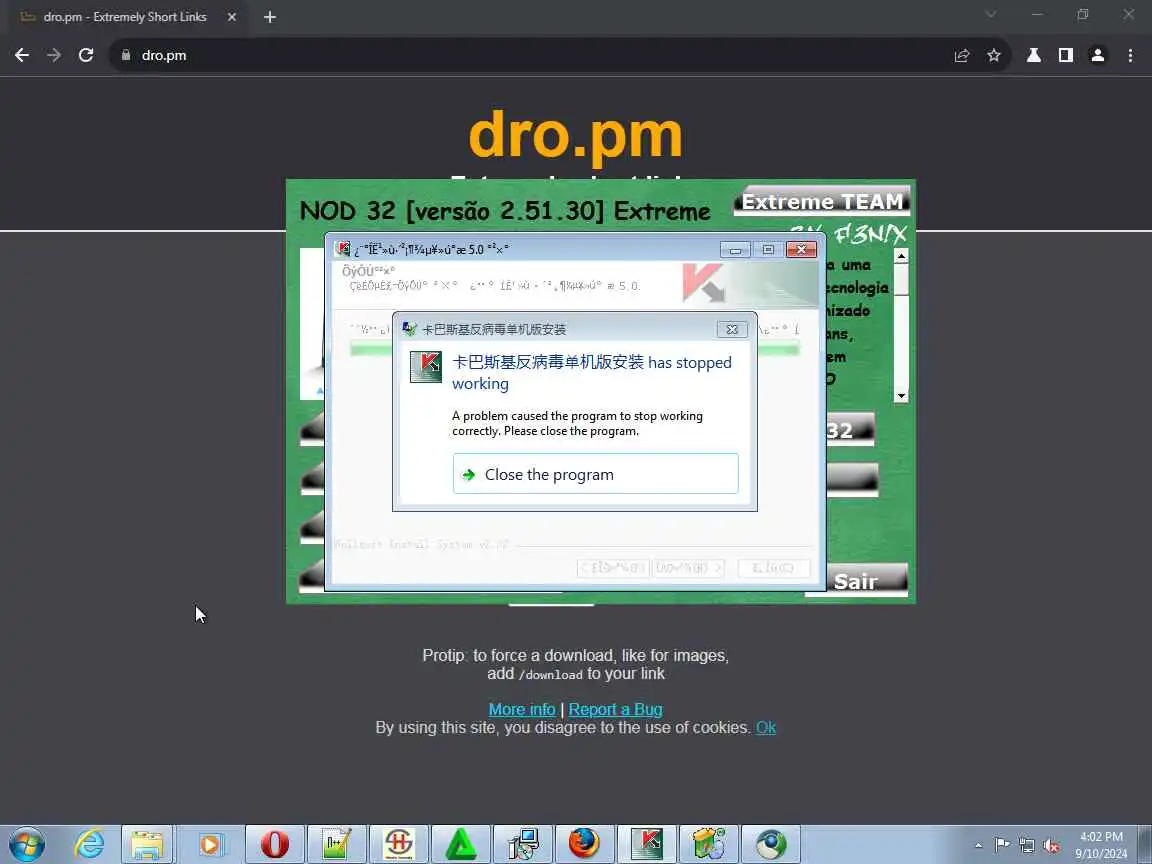Open the network tray icon
1152x864 pixels.
point(1027,845)
